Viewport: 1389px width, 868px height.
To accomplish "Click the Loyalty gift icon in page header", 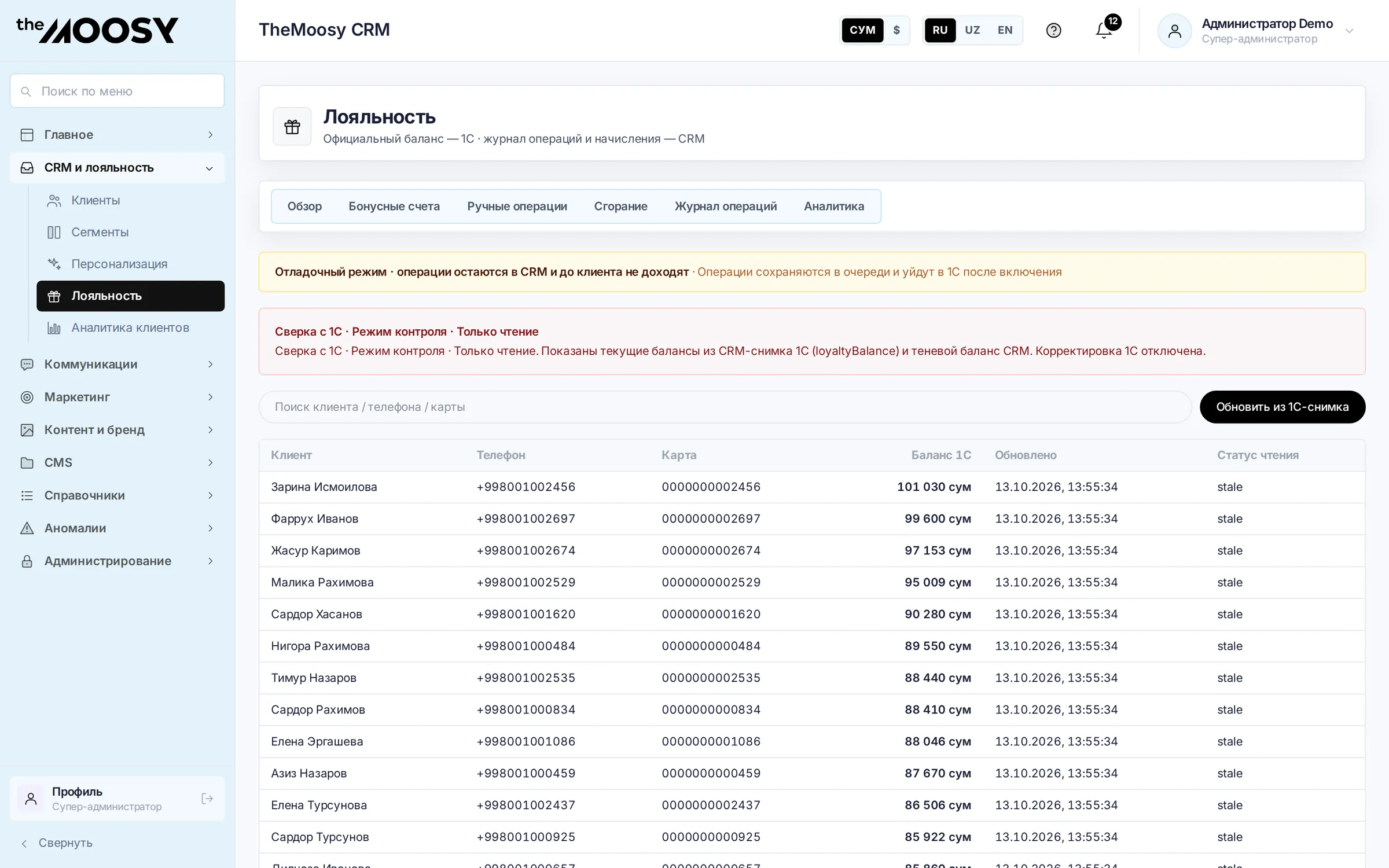I will (292, 126).
